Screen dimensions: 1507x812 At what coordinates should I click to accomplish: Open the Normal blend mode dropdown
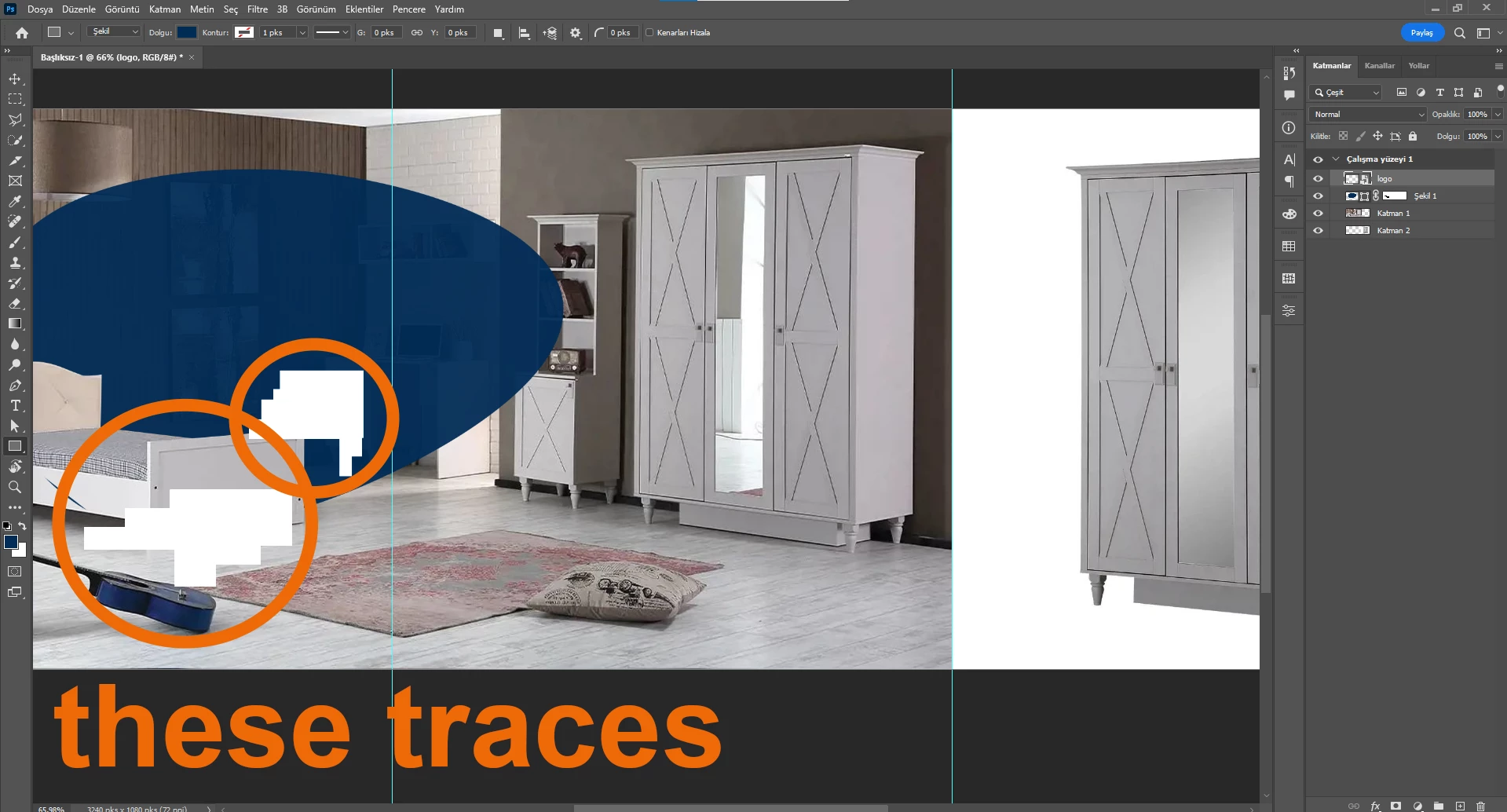[x=1368, y=115]
